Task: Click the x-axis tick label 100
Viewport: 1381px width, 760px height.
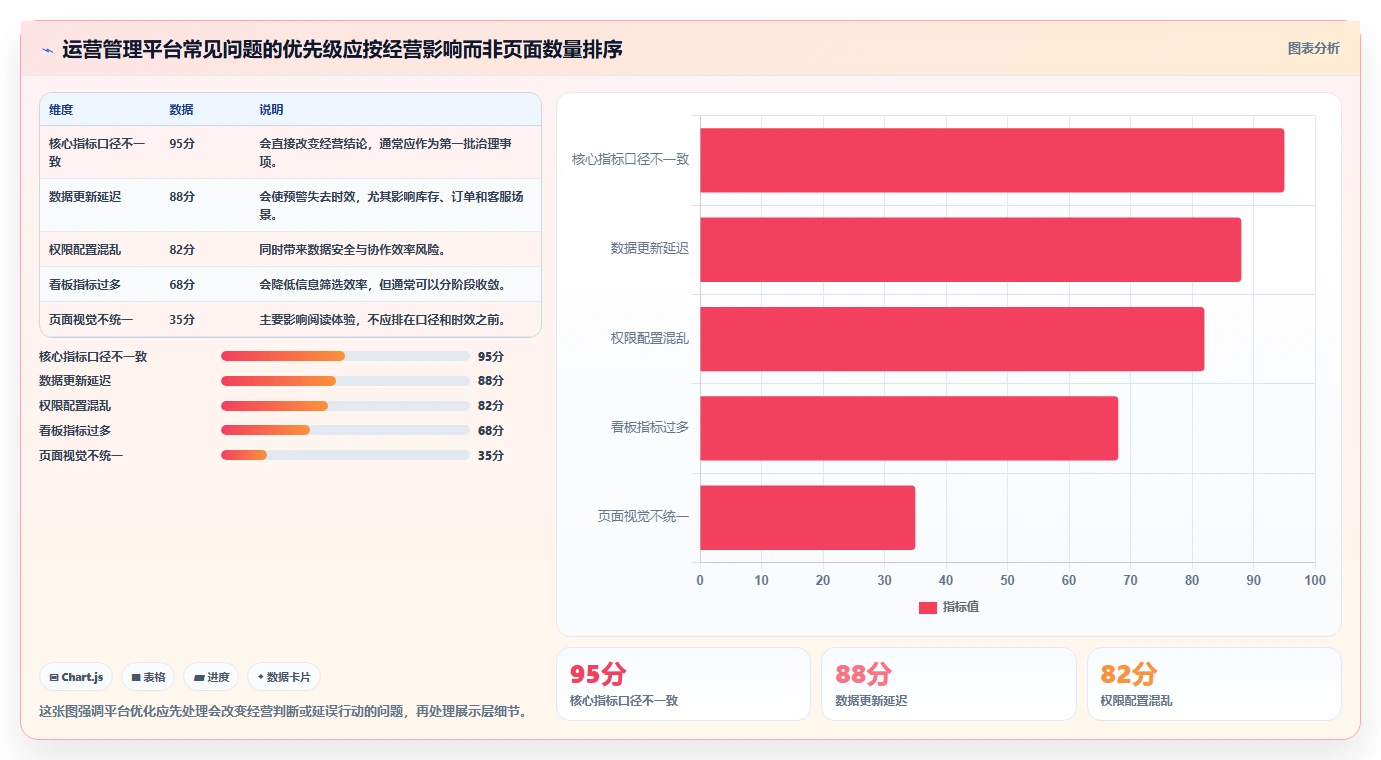Action: pyautogui.click(x=1315, y=581)
